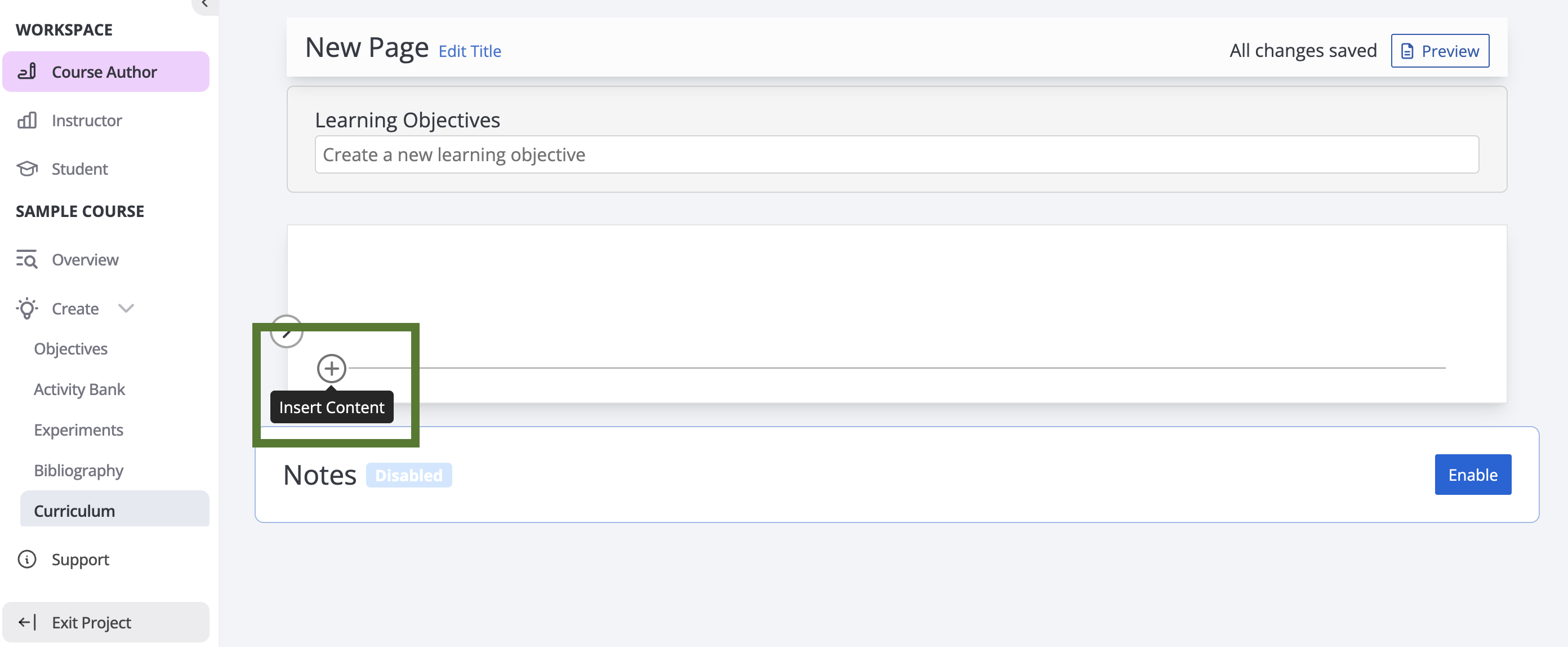Enable Notes for this page
The image size is (1568, 647).
(1472, 474)
